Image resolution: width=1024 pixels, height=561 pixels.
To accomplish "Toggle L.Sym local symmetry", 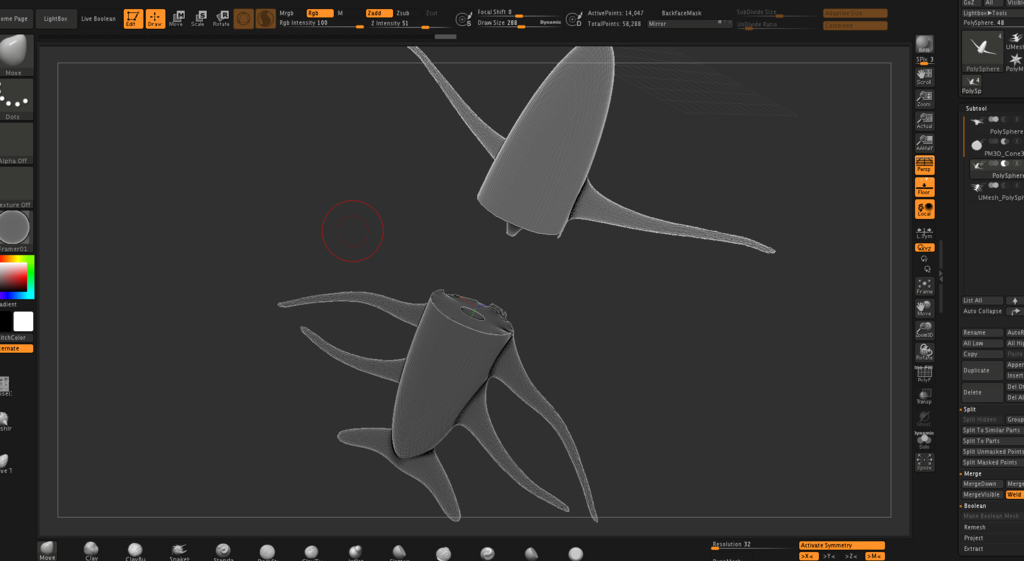I will coord(924,232).
